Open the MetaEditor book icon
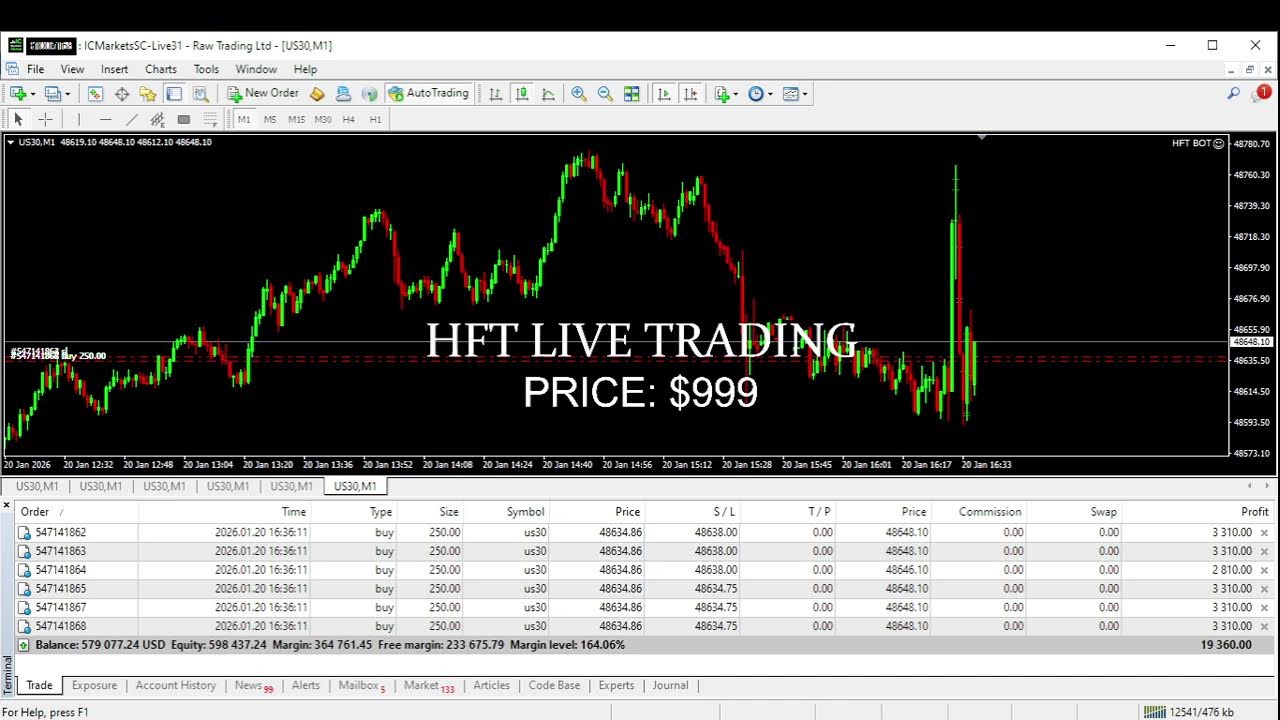Image resolution: width=1280 pixels, height=720 pixels. (x=317, y=93)
